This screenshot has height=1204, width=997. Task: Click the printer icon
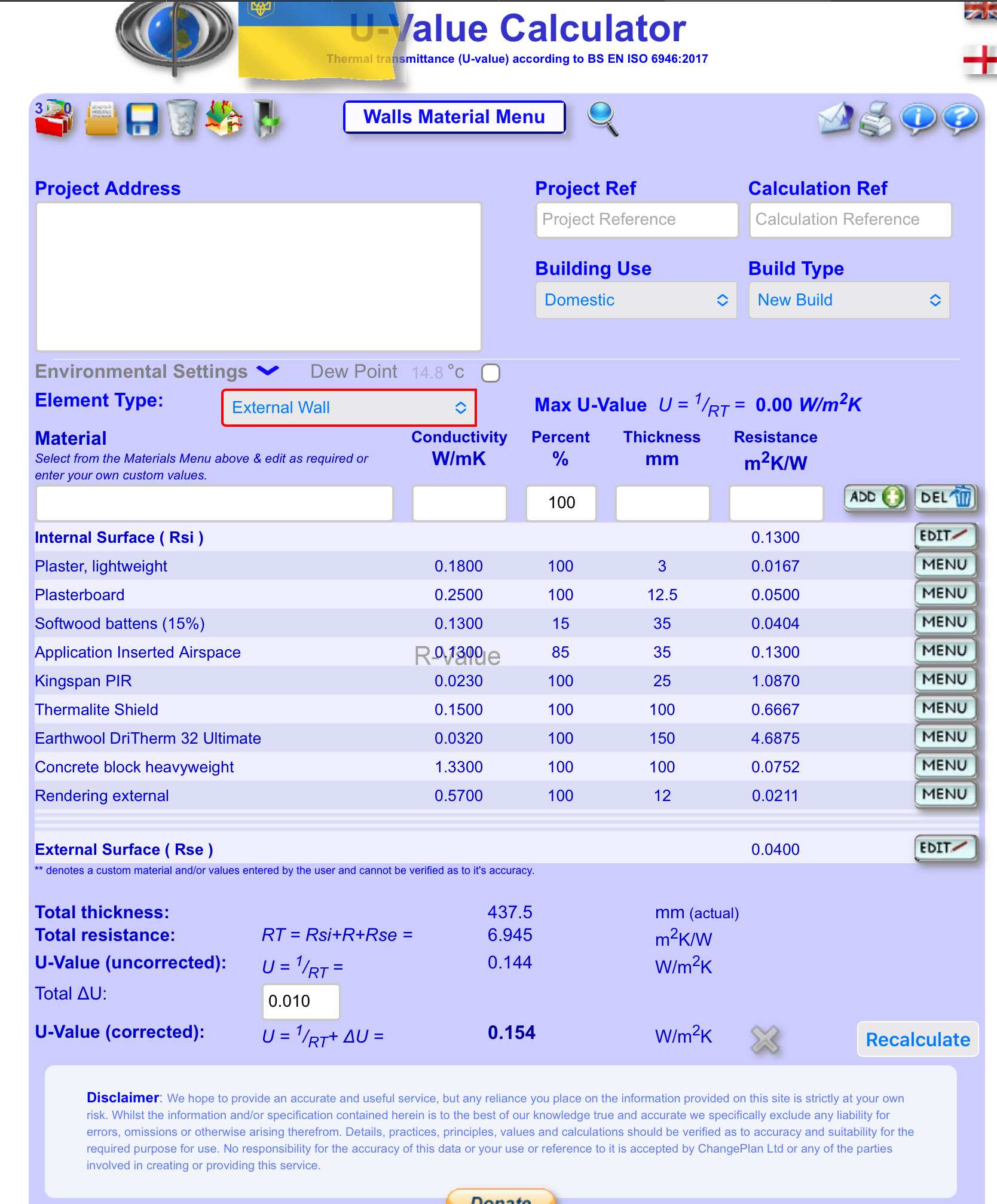tap(876, 119)
